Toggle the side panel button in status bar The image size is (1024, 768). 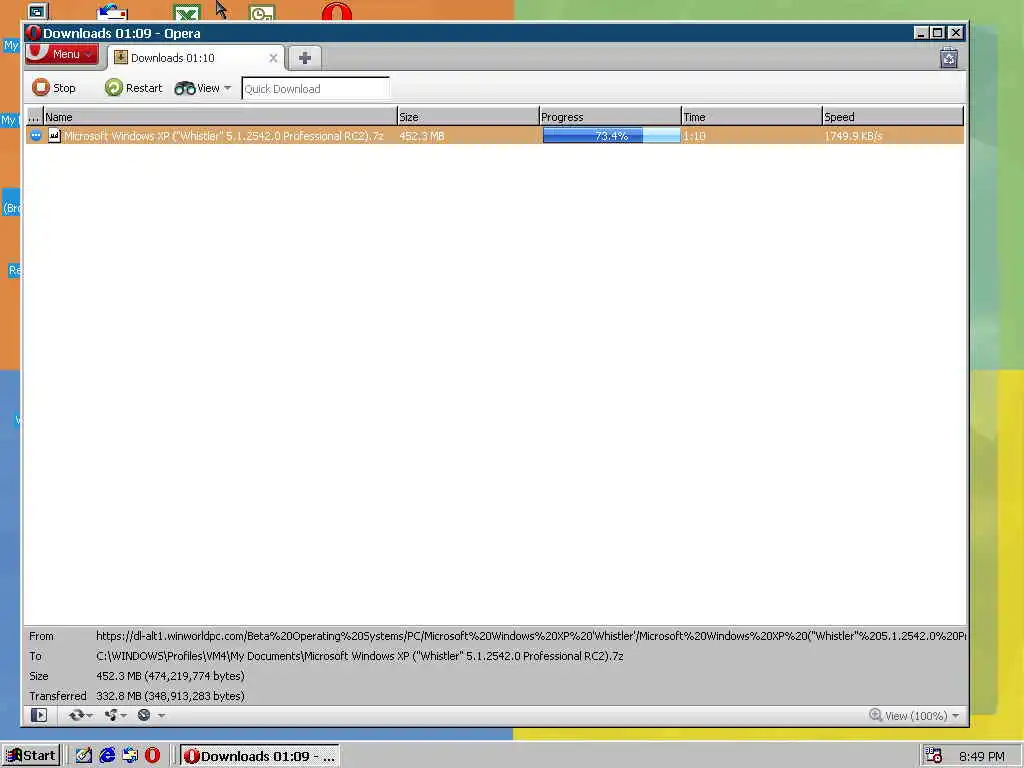(x=39, y=715)
